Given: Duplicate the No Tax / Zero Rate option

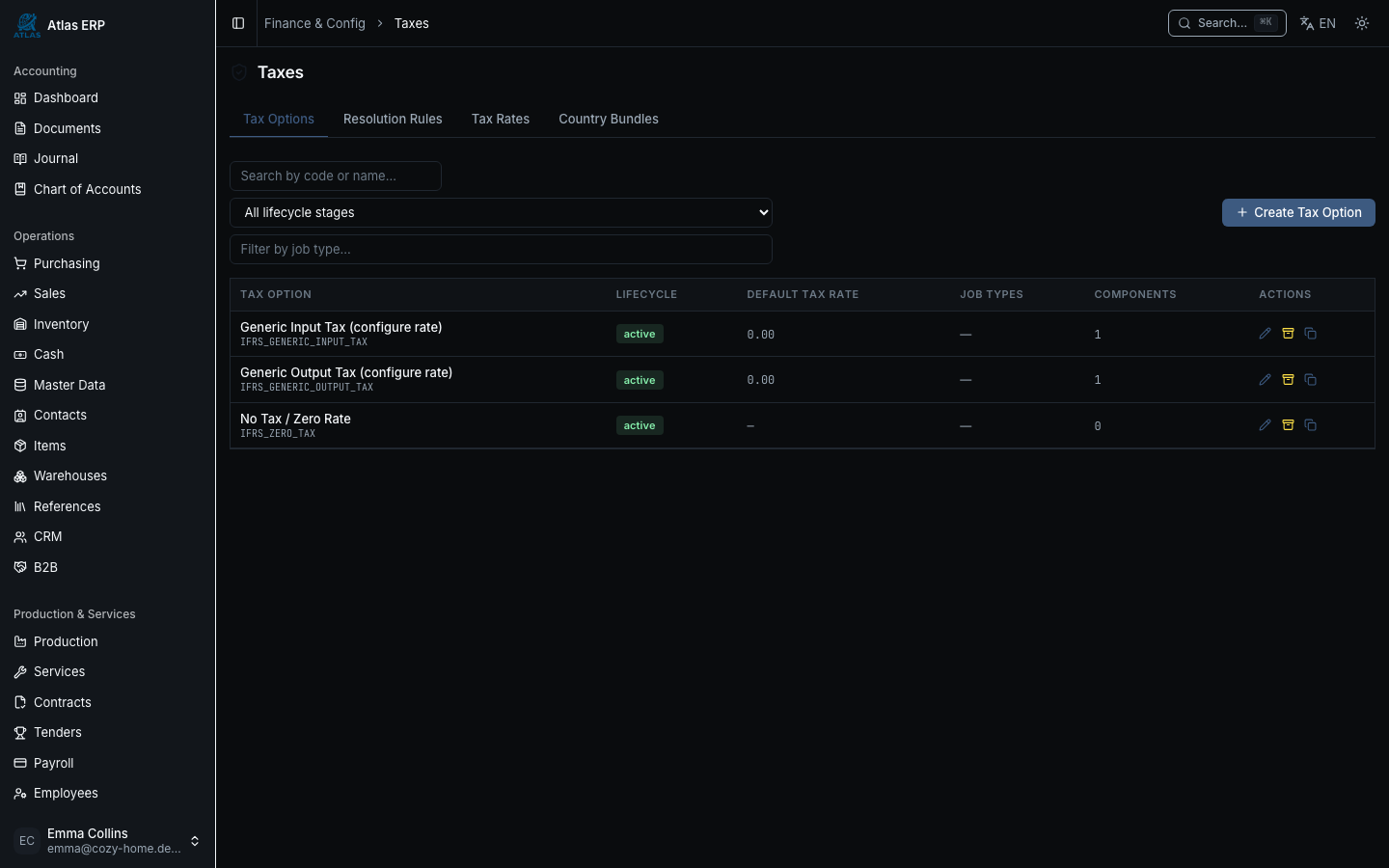Looking at the screenshot, I should (x=1310, y=425).
